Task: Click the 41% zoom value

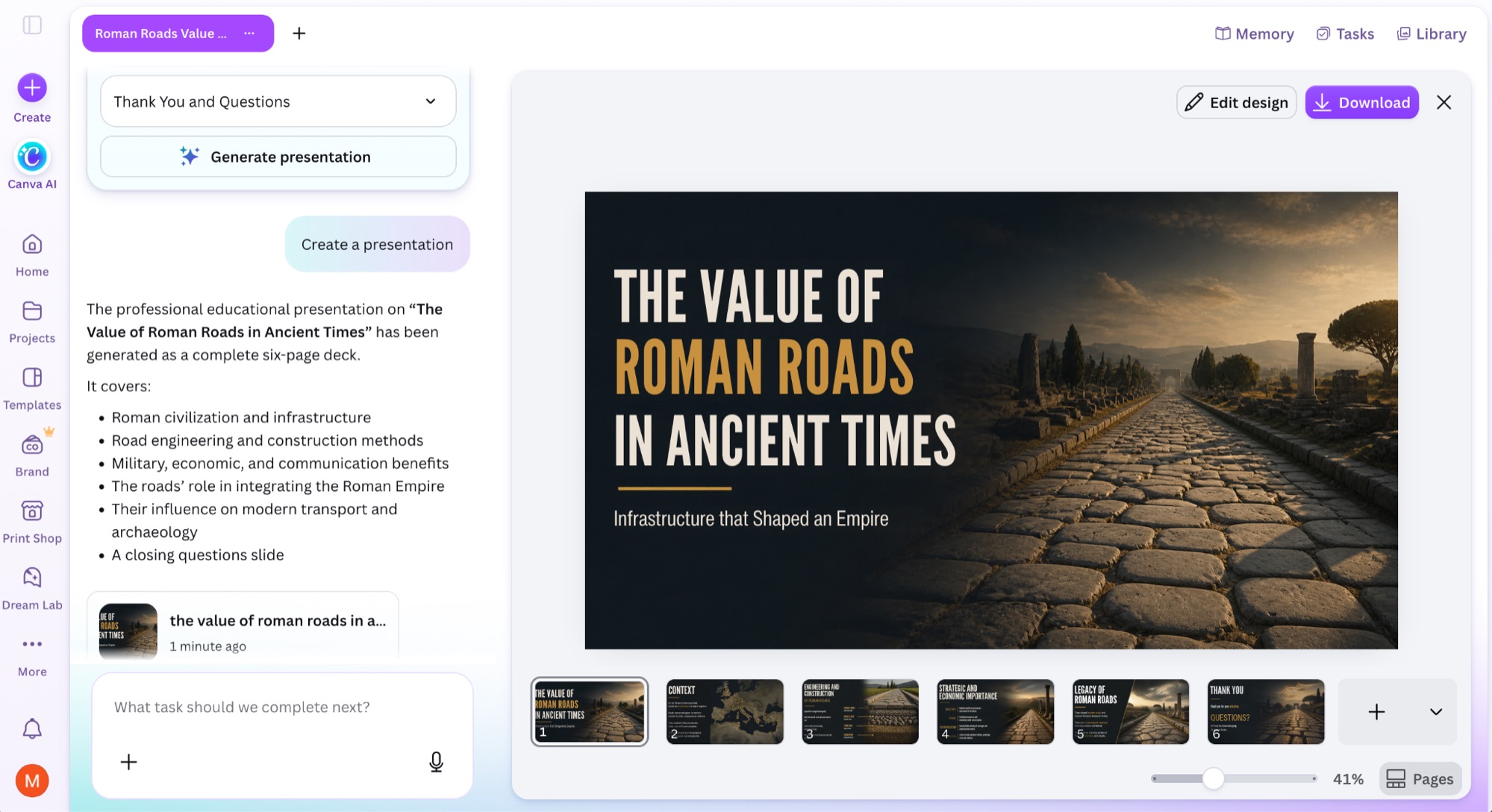Action: [1348, 779]
